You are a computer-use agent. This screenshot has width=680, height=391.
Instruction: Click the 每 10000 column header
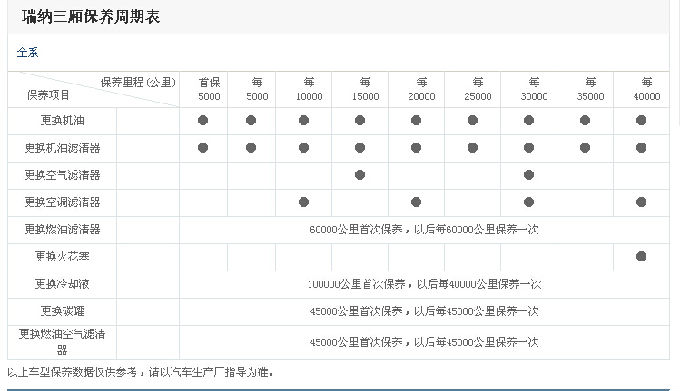click(x=309, y=89)
